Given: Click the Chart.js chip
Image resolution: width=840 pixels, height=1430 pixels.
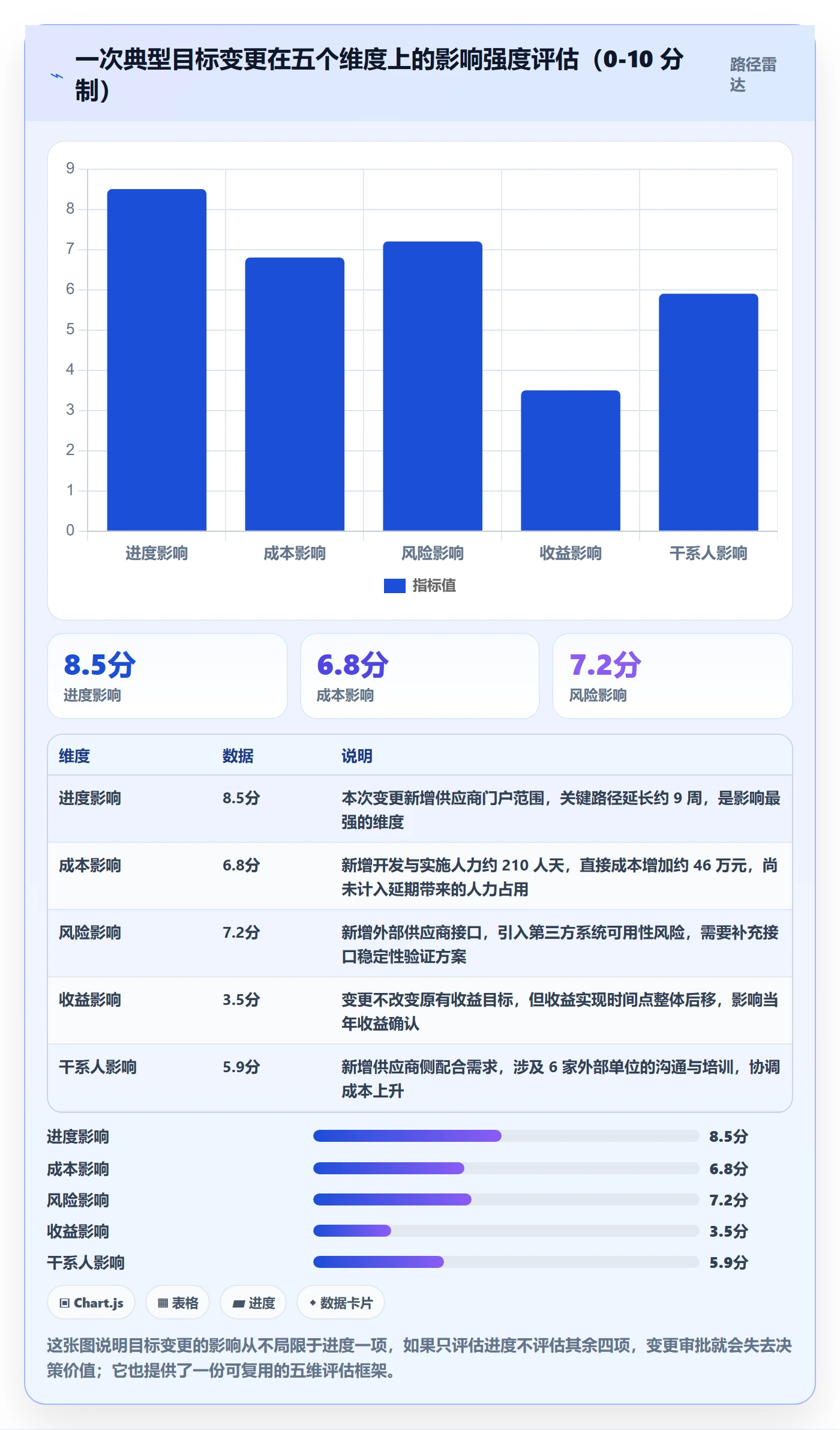Looking at the screenshot, I should click(91, 1303).
